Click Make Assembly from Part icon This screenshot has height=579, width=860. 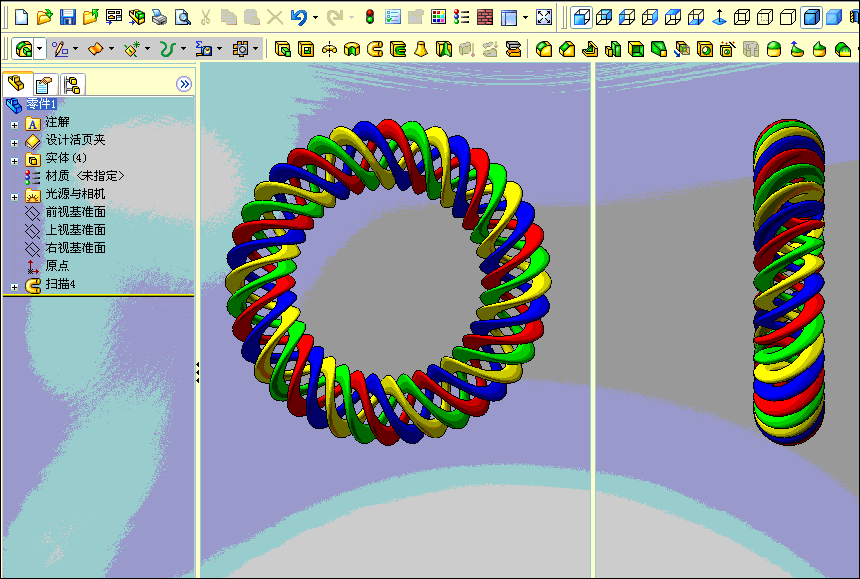pos(137,16)
